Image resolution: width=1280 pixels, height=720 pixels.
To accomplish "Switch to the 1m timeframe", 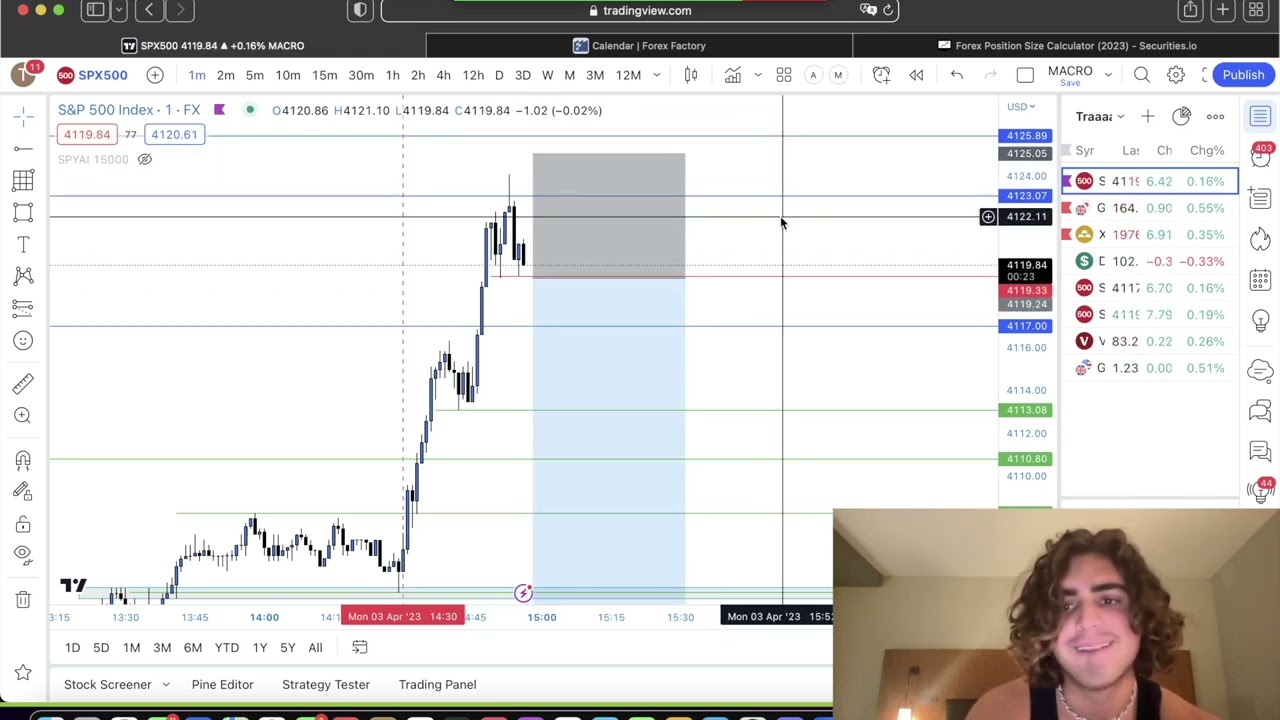I will [197, 75].
